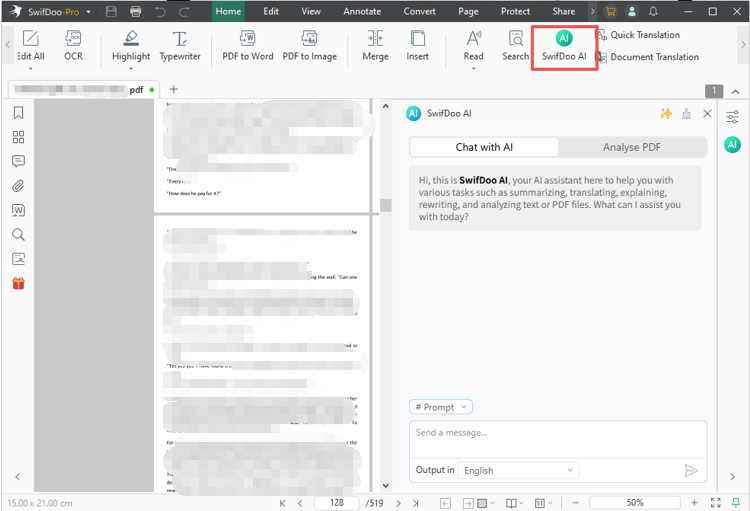Open the Attachments sidebar panel
This screenshot has width=750, height=511.
click(18, 186)
